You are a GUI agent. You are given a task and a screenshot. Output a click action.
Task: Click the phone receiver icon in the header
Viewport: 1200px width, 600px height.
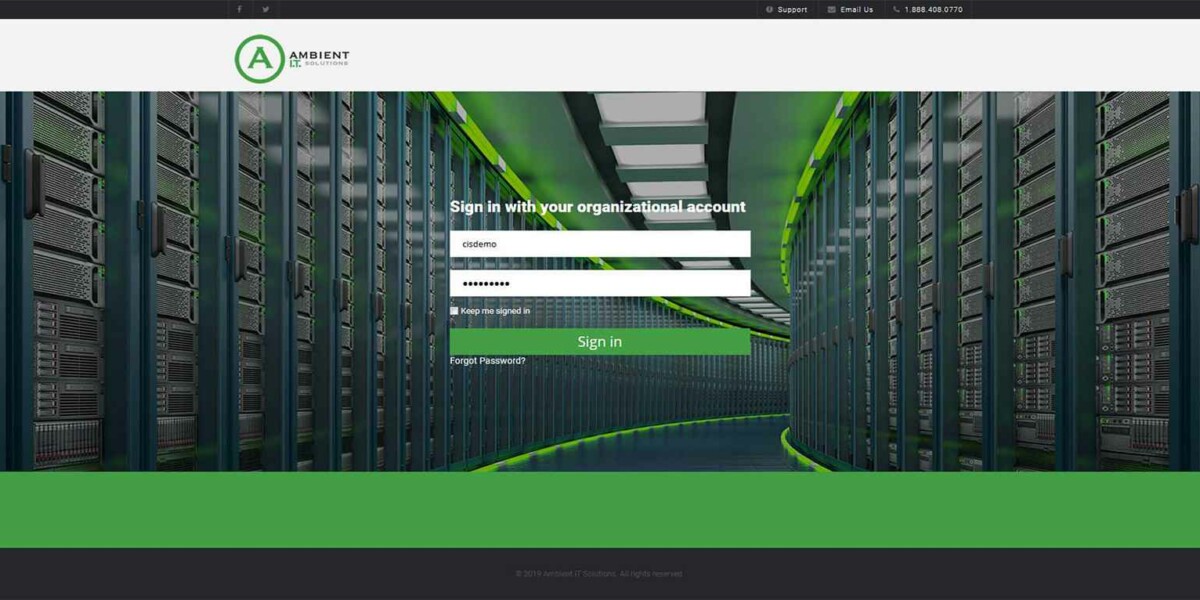pyautogui.click(x=895, y=9)
